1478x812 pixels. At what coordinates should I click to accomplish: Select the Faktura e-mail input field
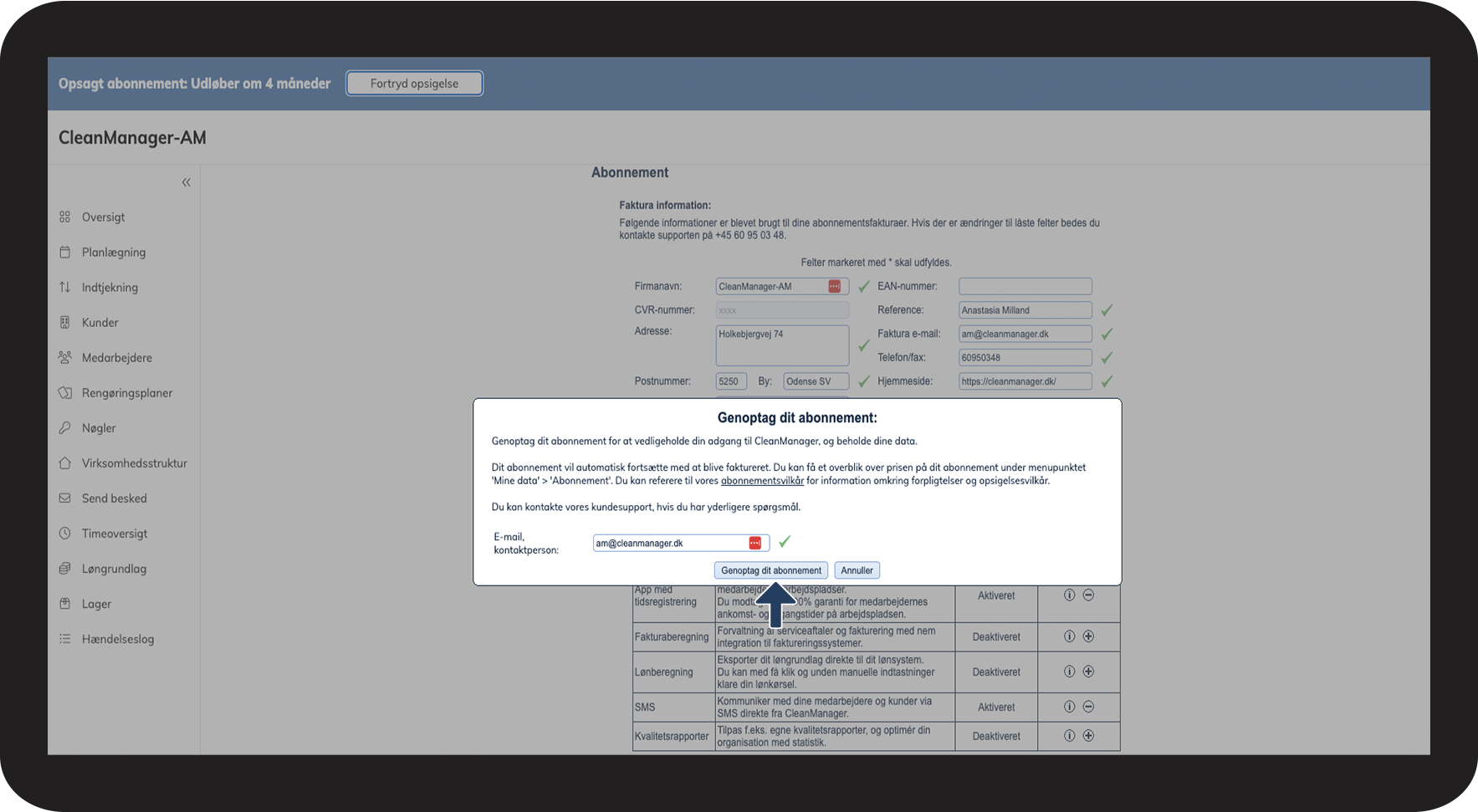tap(1025, 334)
